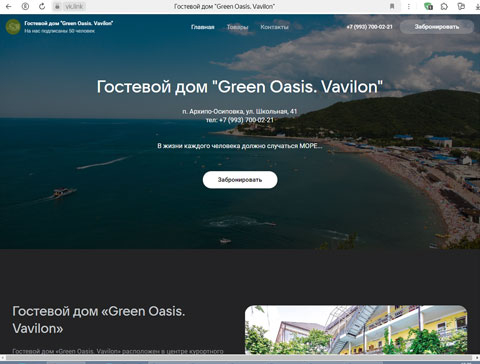
Task: Click the extensions icon beside the shield
Action: pyautogui.click(x=444, y=6)
